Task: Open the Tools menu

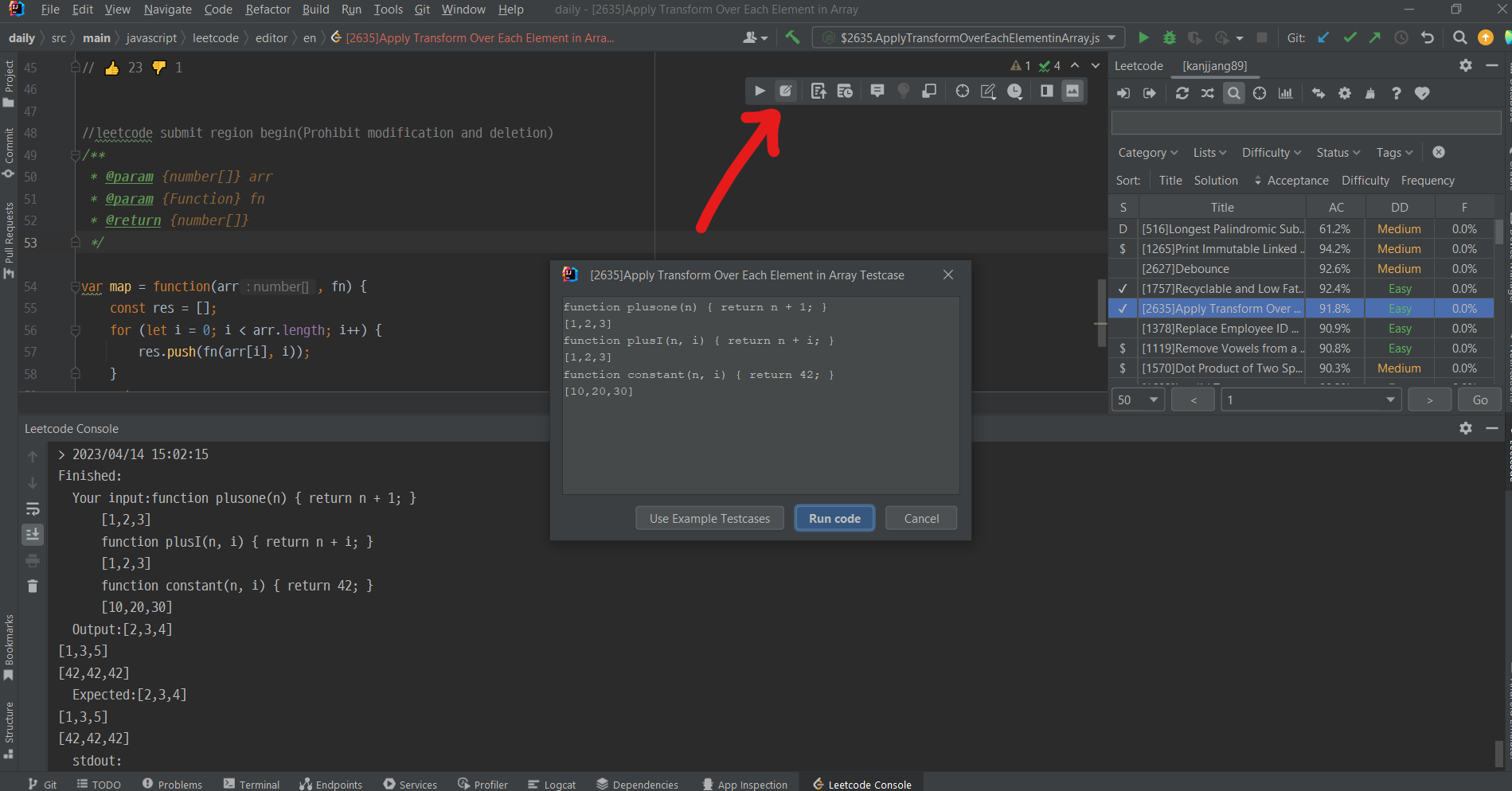Action: tap(388, 10)
